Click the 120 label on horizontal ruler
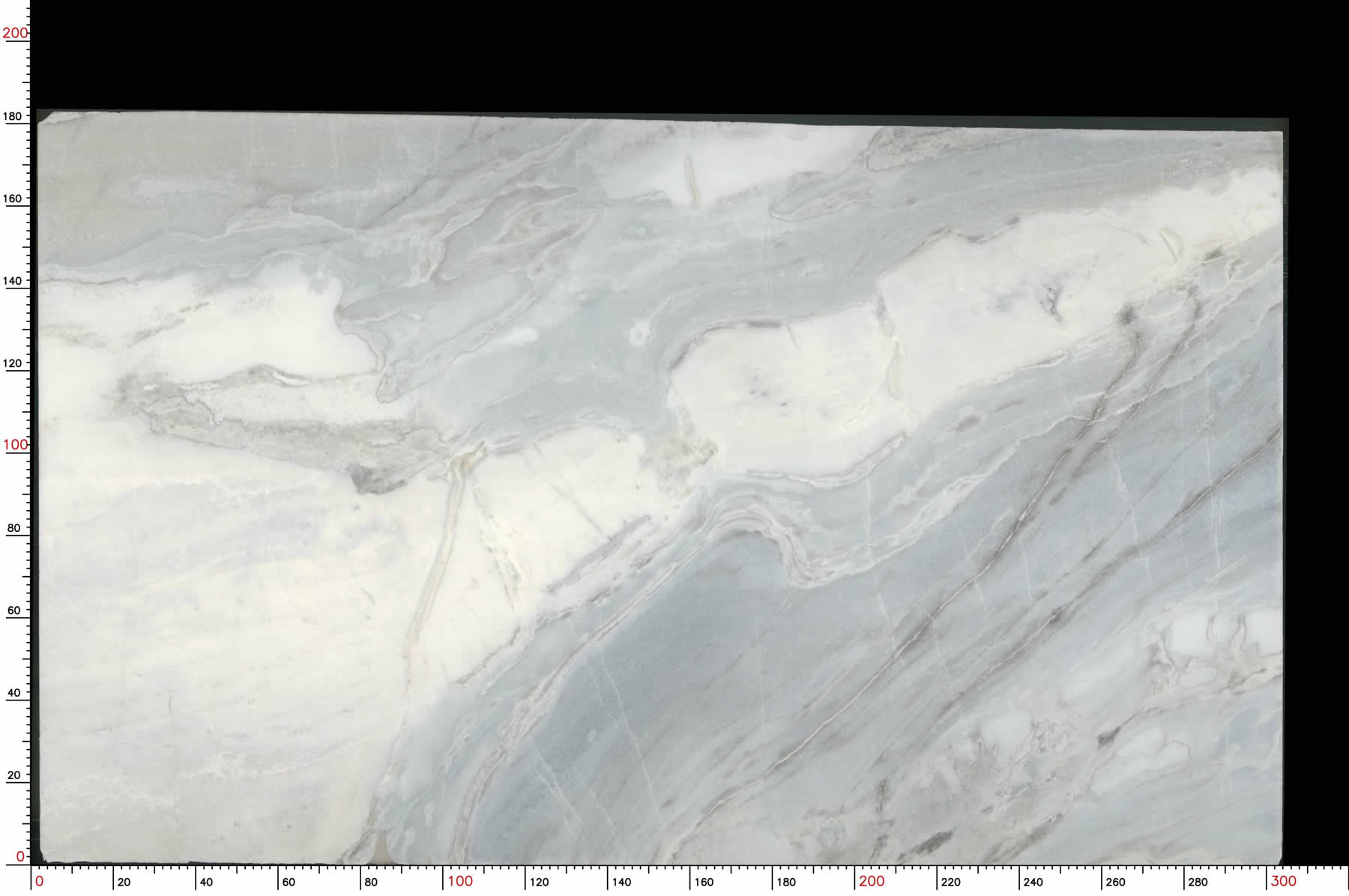The height and width of the screenshot is (896, 1349). [x=539, y=883]
